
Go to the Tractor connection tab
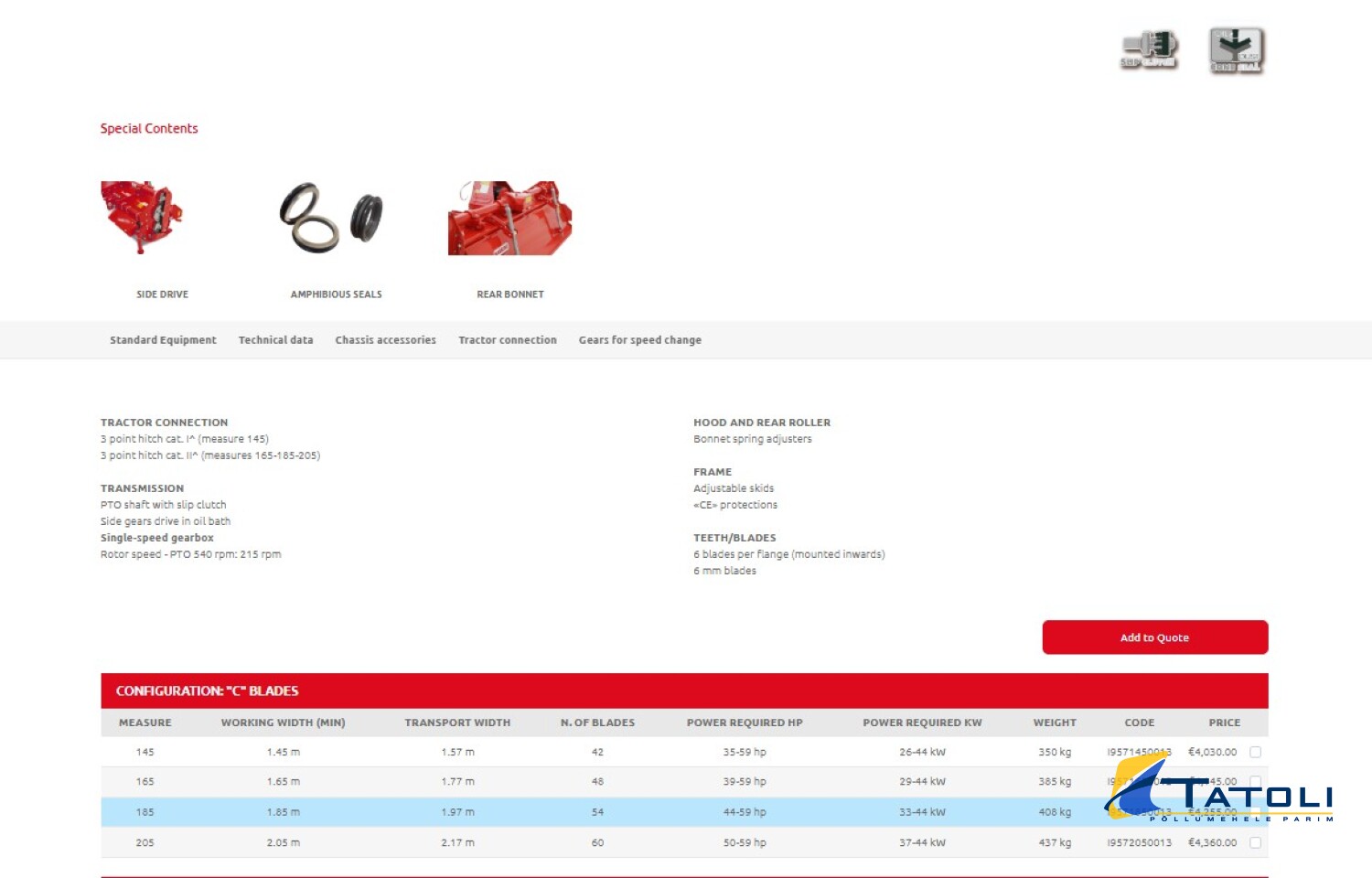(507, 340)
